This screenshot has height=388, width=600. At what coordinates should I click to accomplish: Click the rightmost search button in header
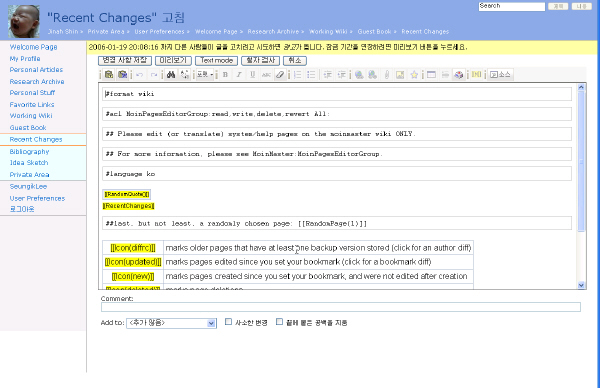coord(582,7)
